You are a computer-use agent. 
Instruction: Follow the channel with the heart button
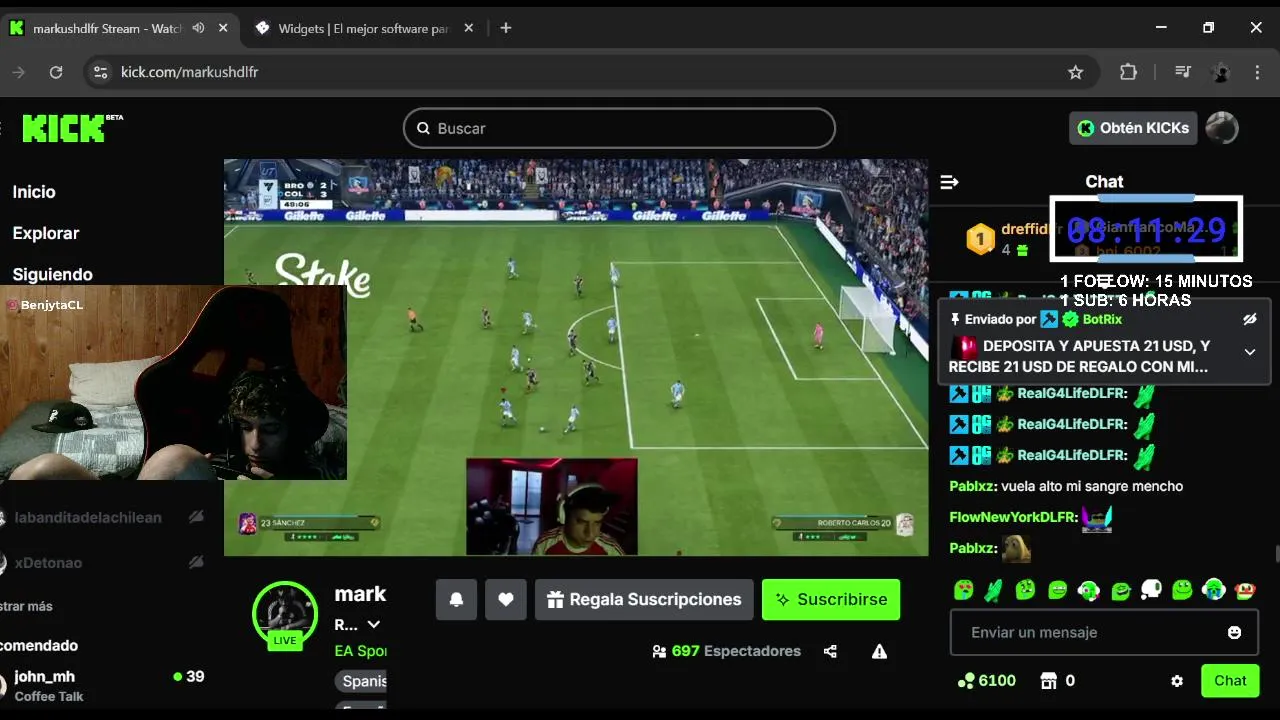click(x=506, y=599)
